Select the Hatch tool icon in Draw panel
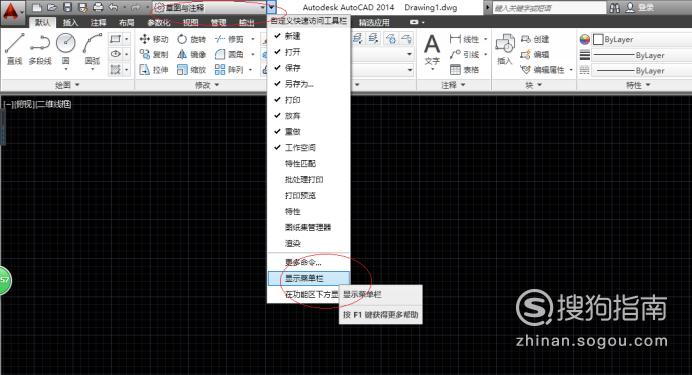The height and width of the screenshot is (375, 692). (116, 70)
